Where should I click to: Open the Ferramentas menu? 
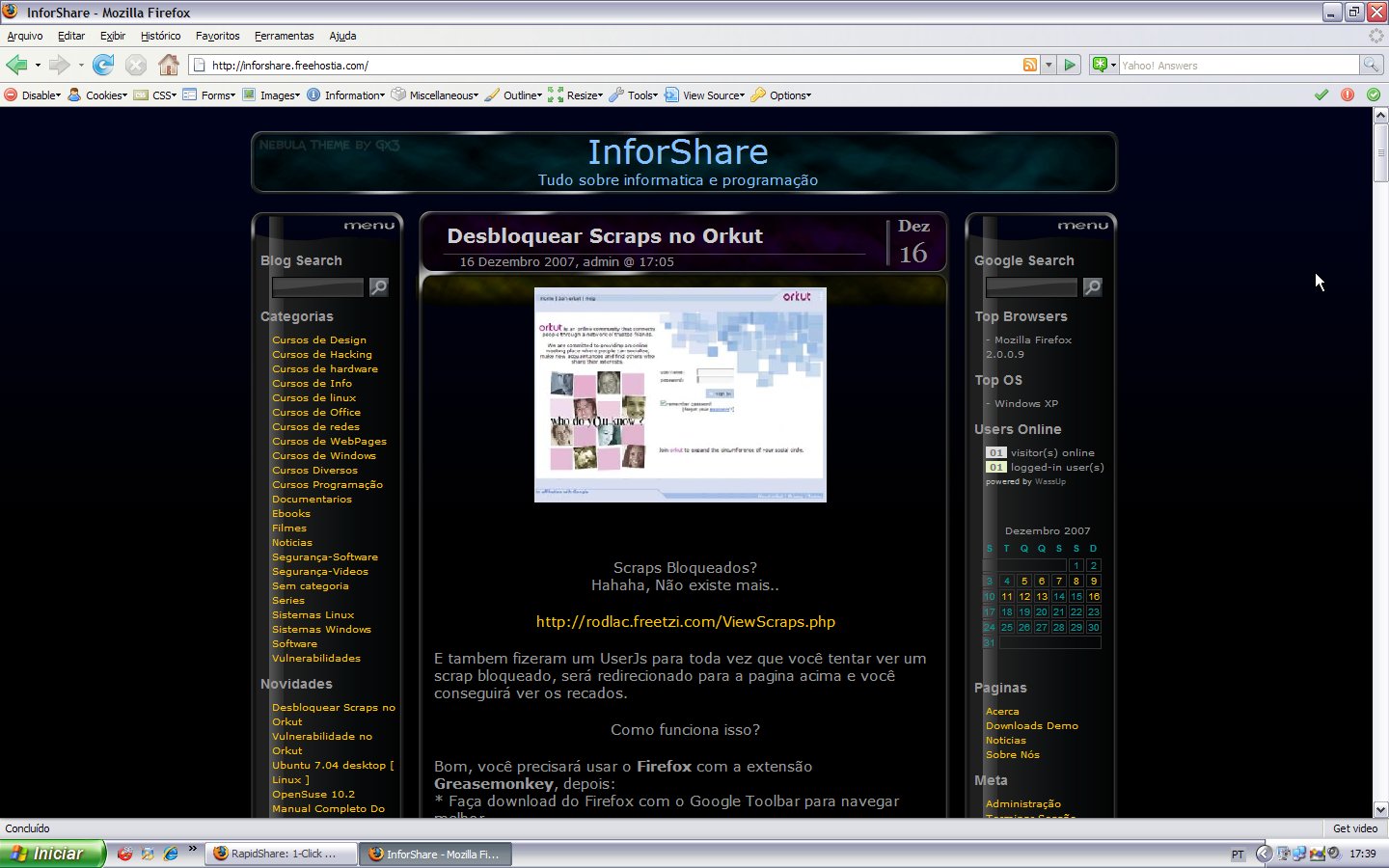[x=285, y=36]
